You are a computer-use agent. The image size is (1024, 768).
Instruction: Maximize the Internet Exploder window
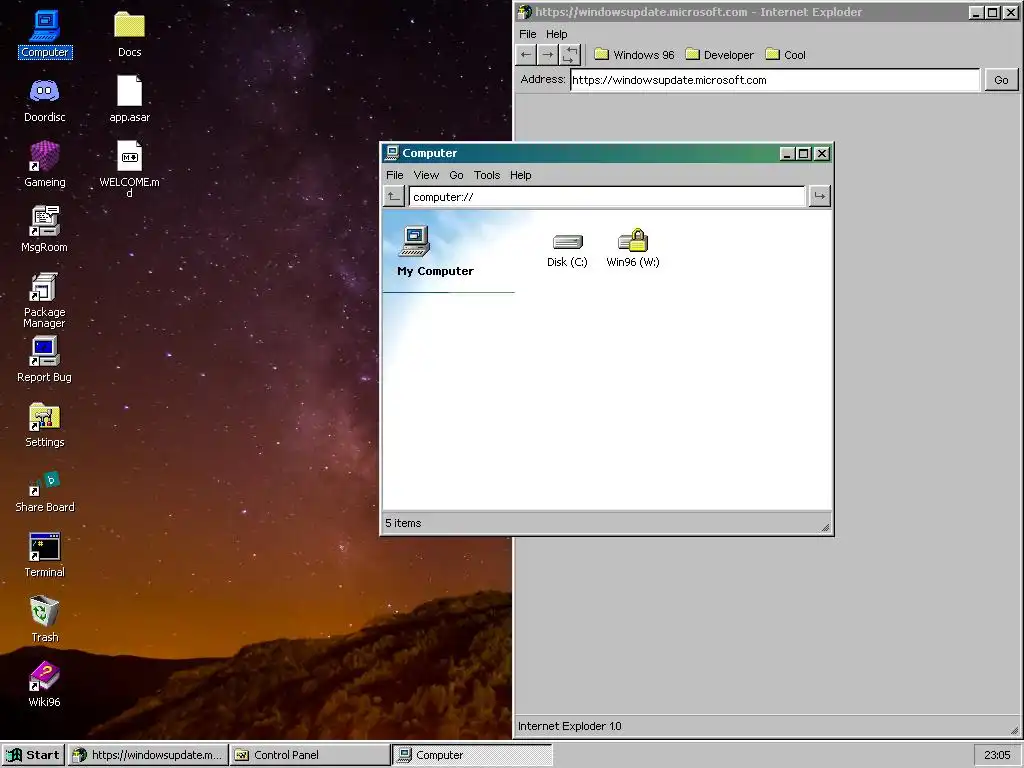tap(993, 12)
